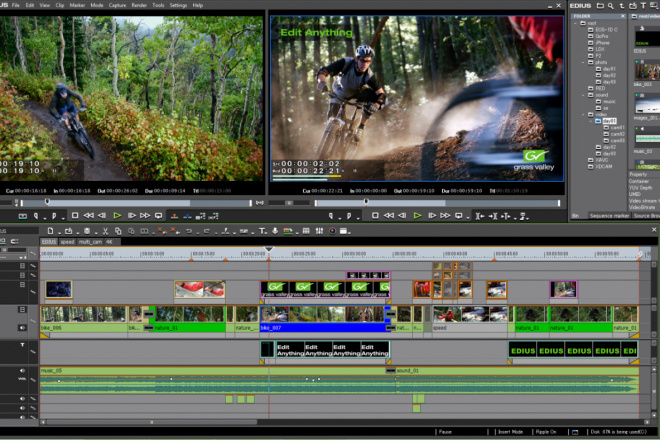Image resolution: width=660 pixels, height=440 pixels.
Task: Set In point in recorder monitor
Action: tap(331, 216)
